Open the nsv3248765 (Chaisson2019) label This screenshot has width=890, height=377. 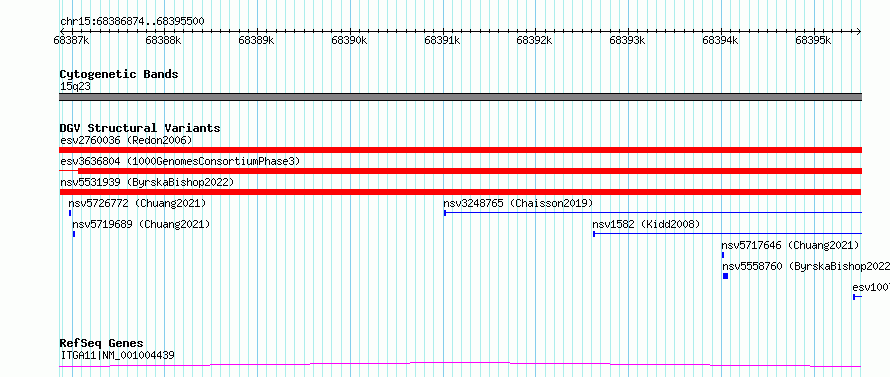pyautogui.click(x=518, y=203)
